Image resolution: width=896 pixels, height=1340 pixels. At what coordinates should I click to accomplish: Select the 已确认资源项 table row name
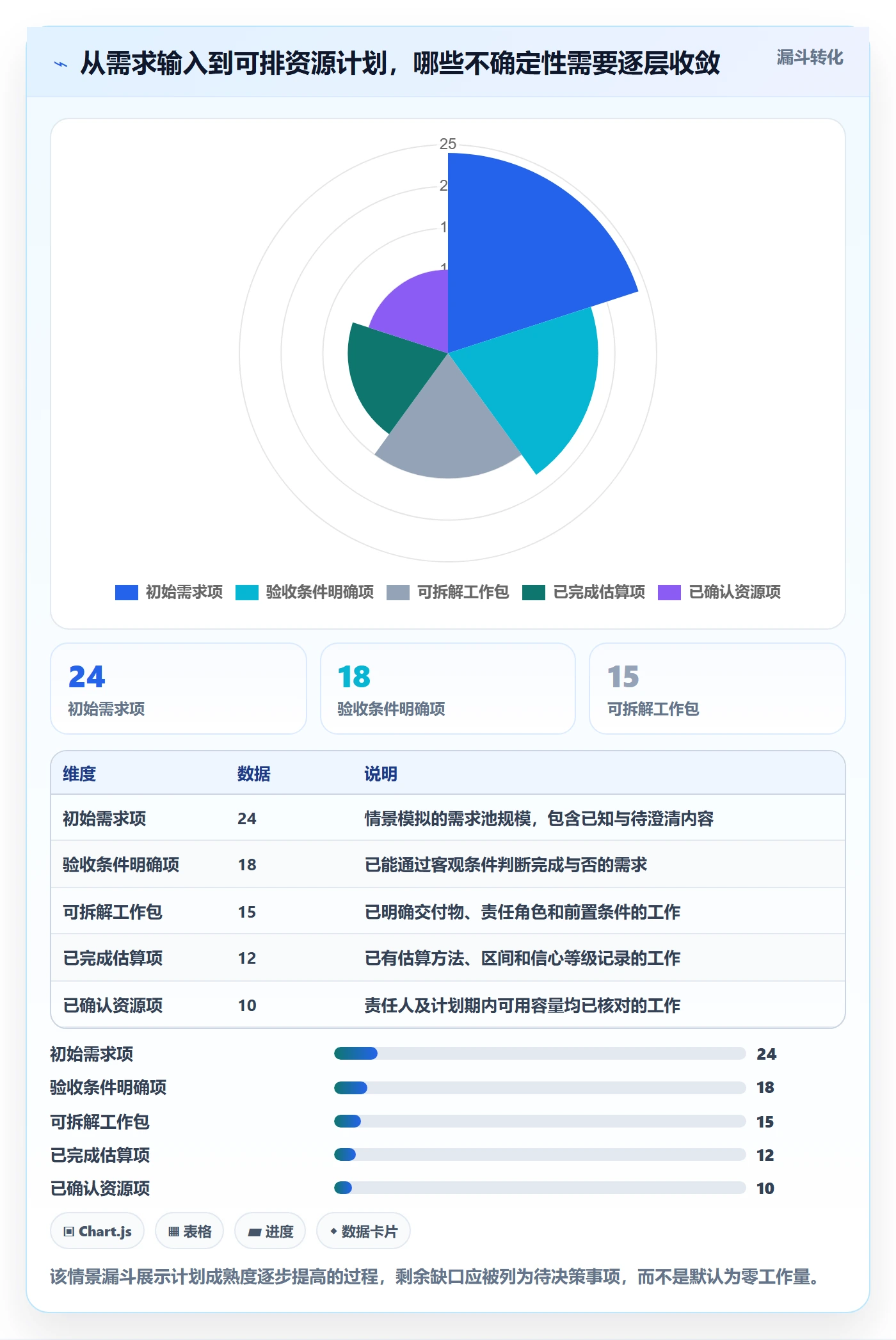pyautogui.click(x=113, y=1005)
